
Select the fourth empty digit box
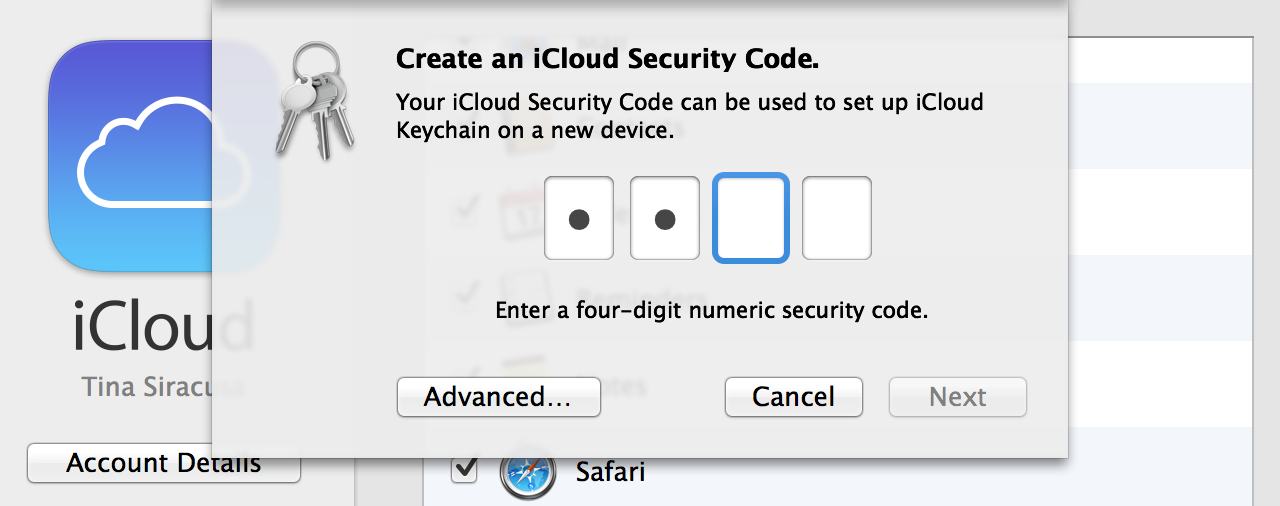(x=837, y=218)
